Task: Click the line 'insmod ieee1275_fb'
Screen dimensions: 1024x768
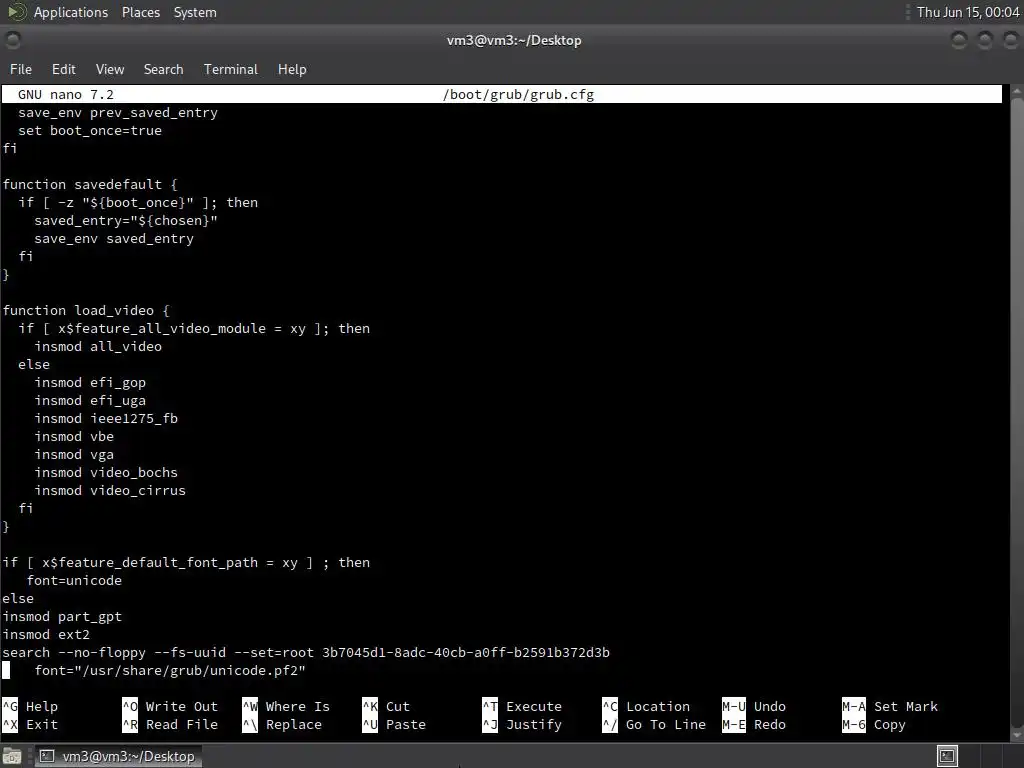Action: (x=106, y=419)
